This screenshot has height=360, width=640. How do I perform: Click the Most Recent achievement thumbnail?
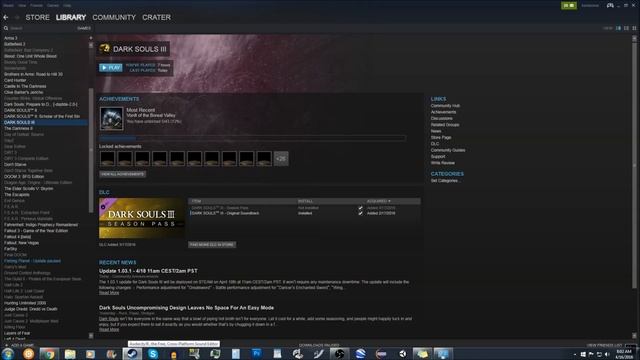tap(111, 119)
